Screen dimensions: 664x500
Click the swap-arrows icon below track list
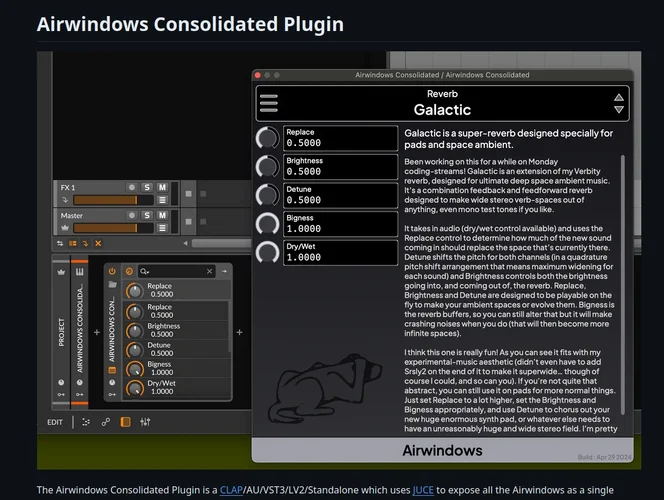pos(60,243)
